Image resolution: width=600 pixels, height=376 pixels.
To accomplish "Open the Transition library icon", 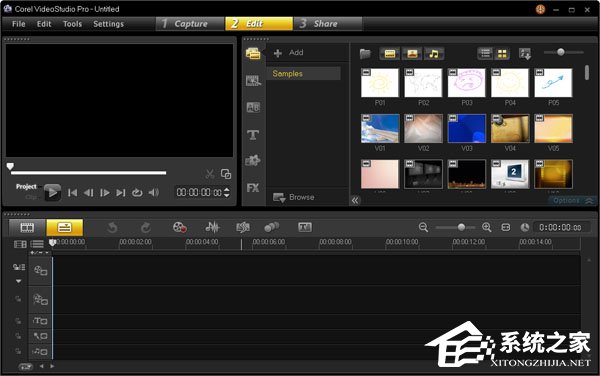I will pyautogui.click(x=253, y=107).
